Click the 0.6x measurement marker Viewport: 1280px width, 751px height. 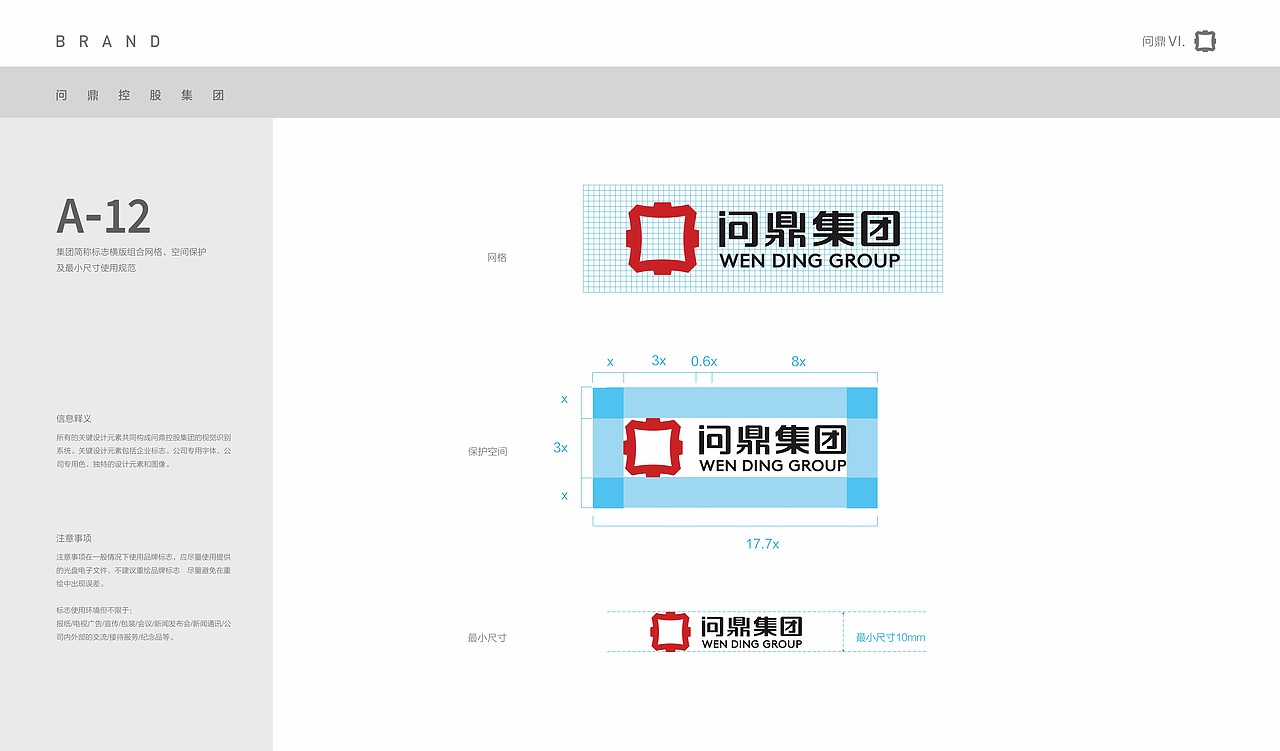(704, 361)
